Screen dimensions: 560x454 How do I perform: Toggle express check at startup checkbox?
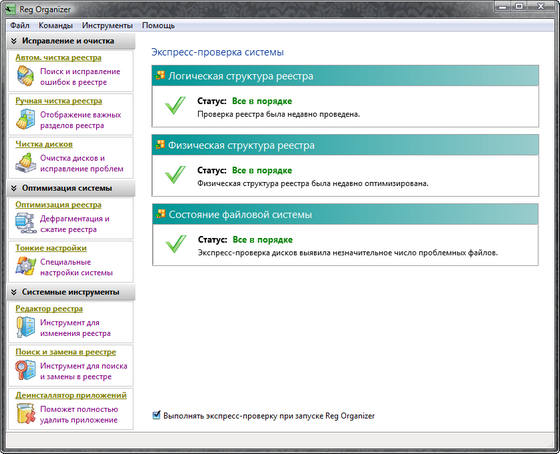(156, 415)
